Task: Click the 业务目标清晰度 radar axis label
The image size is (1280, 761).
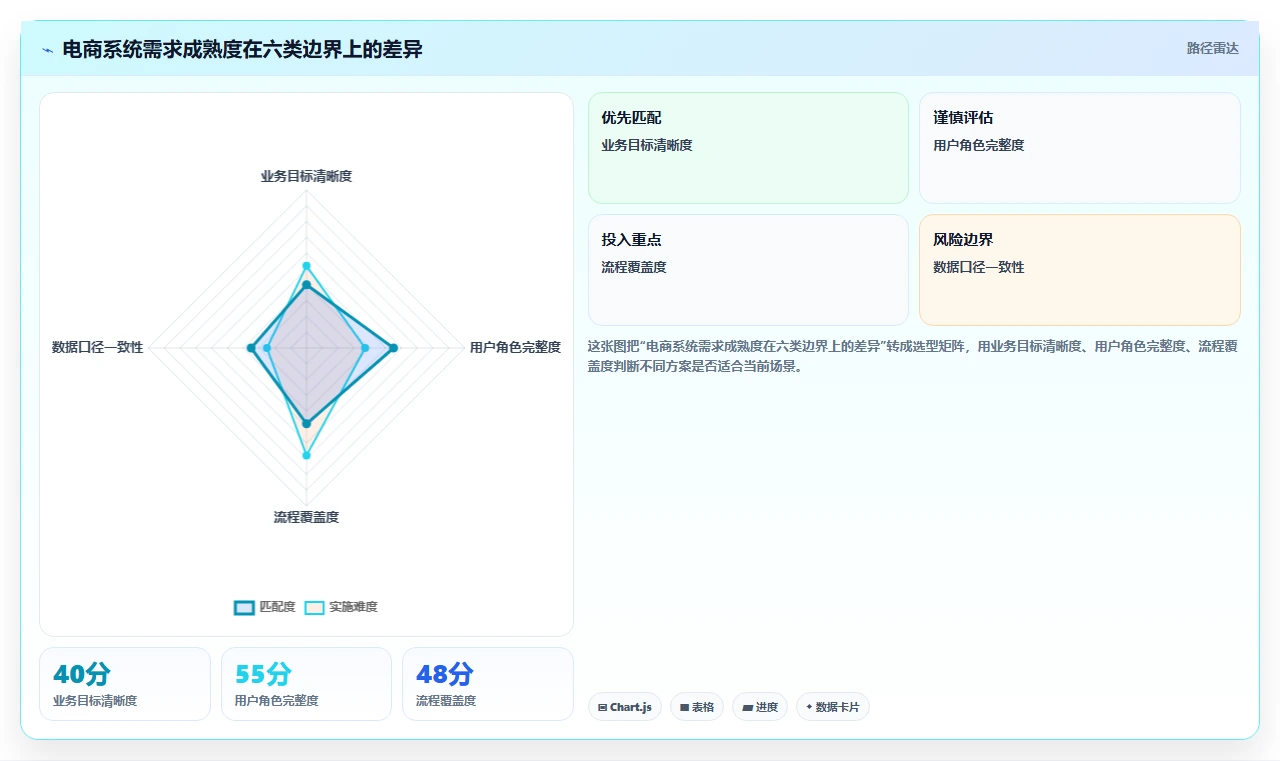Action: tap(306, 176)
